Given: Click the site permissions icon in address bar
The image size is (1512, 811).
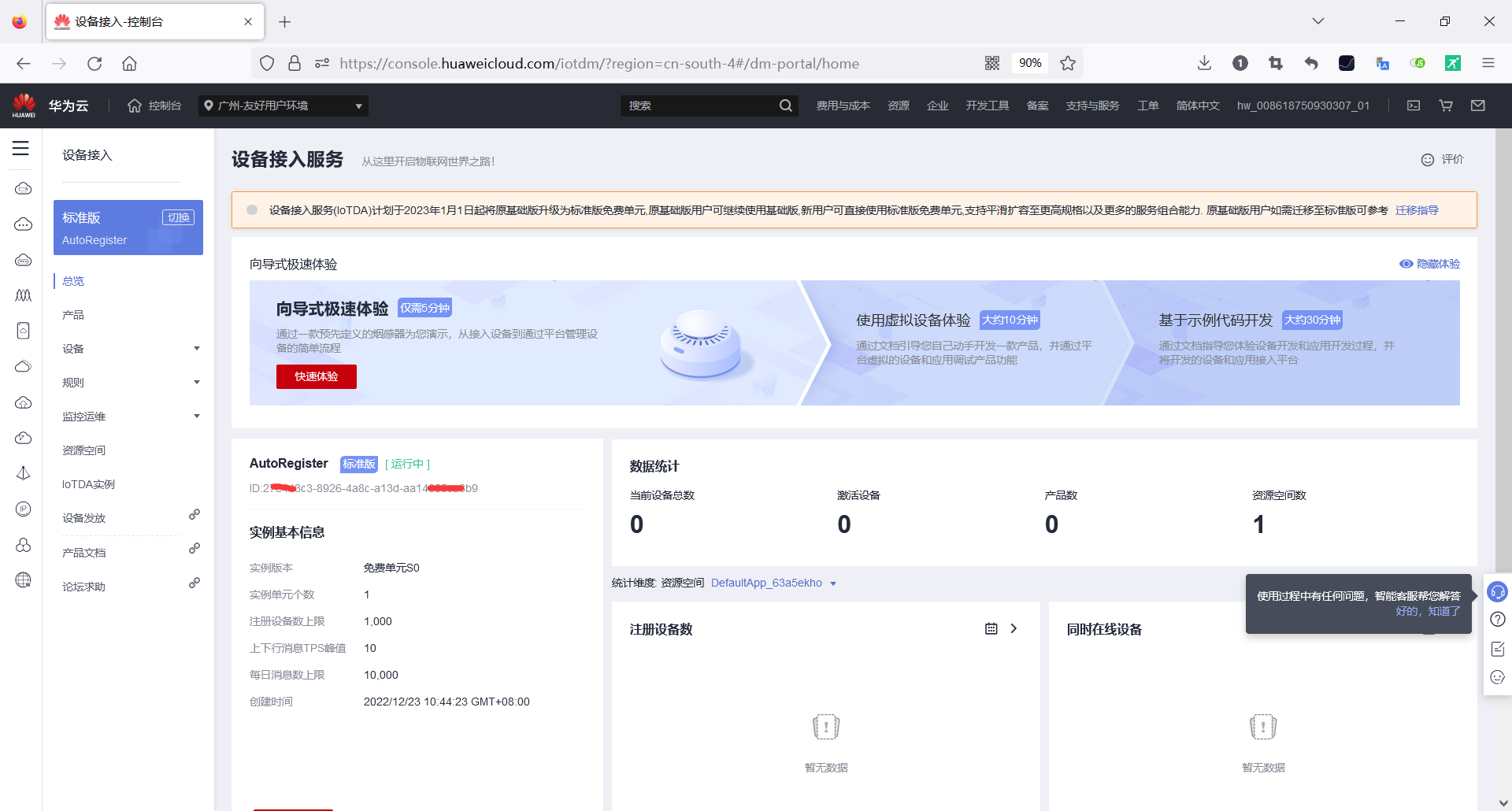Looking at the screenshot, I should [x=322, y=63].
